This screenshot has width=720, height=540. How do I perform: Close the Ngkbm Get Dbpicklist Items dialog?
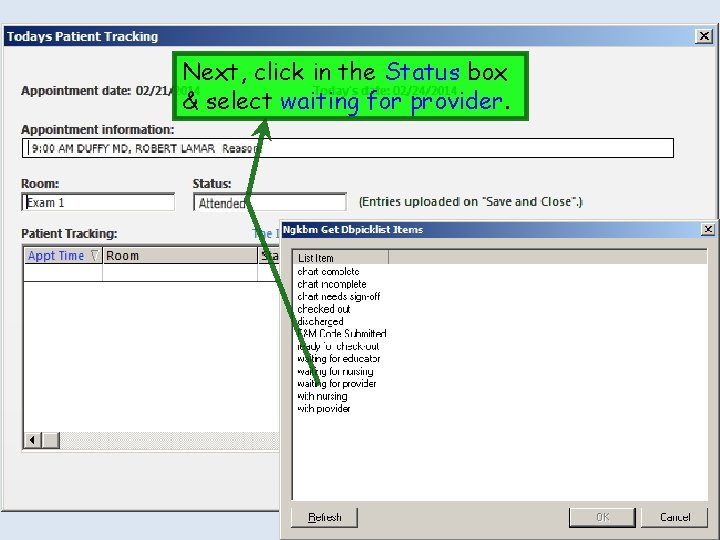click(708, 229)
